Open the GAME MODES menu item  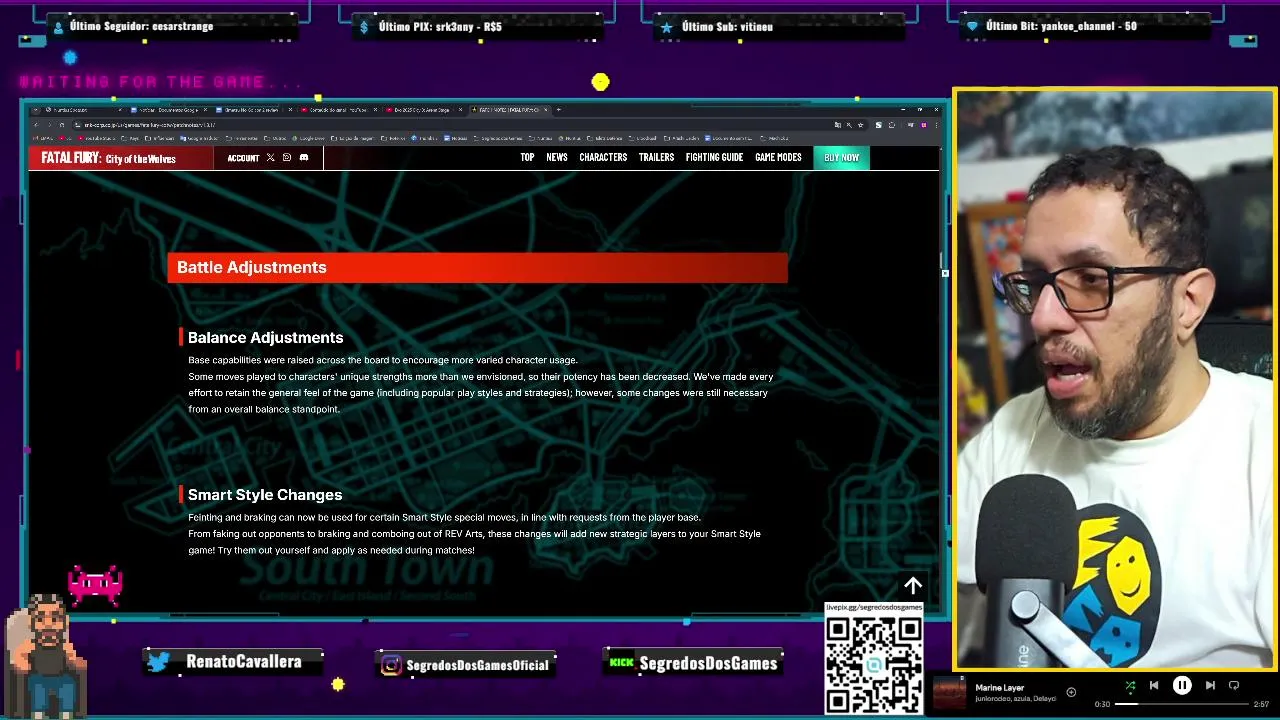coord(778,158)
